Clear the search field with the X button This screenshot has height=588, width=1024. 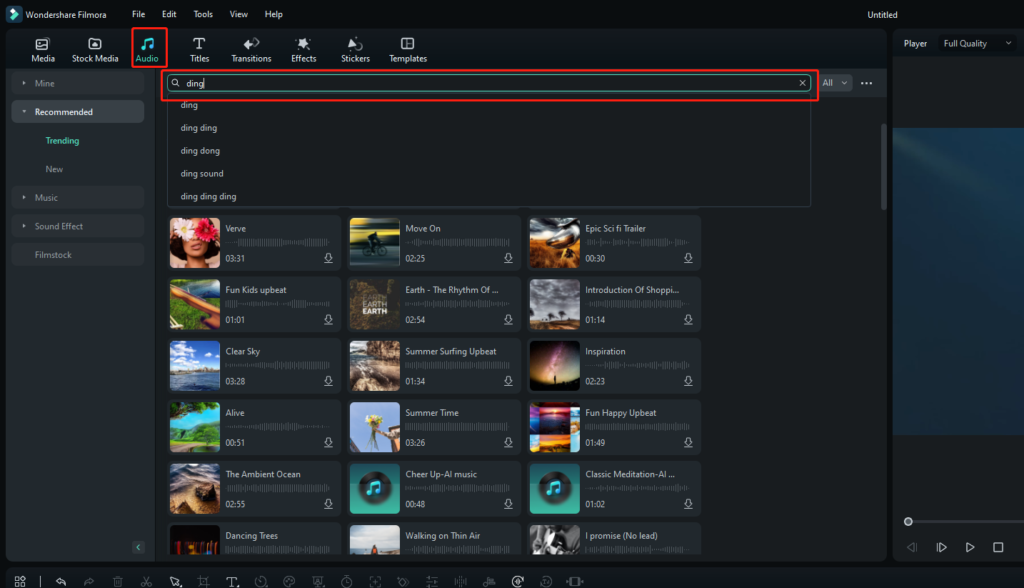click(802, 83)
